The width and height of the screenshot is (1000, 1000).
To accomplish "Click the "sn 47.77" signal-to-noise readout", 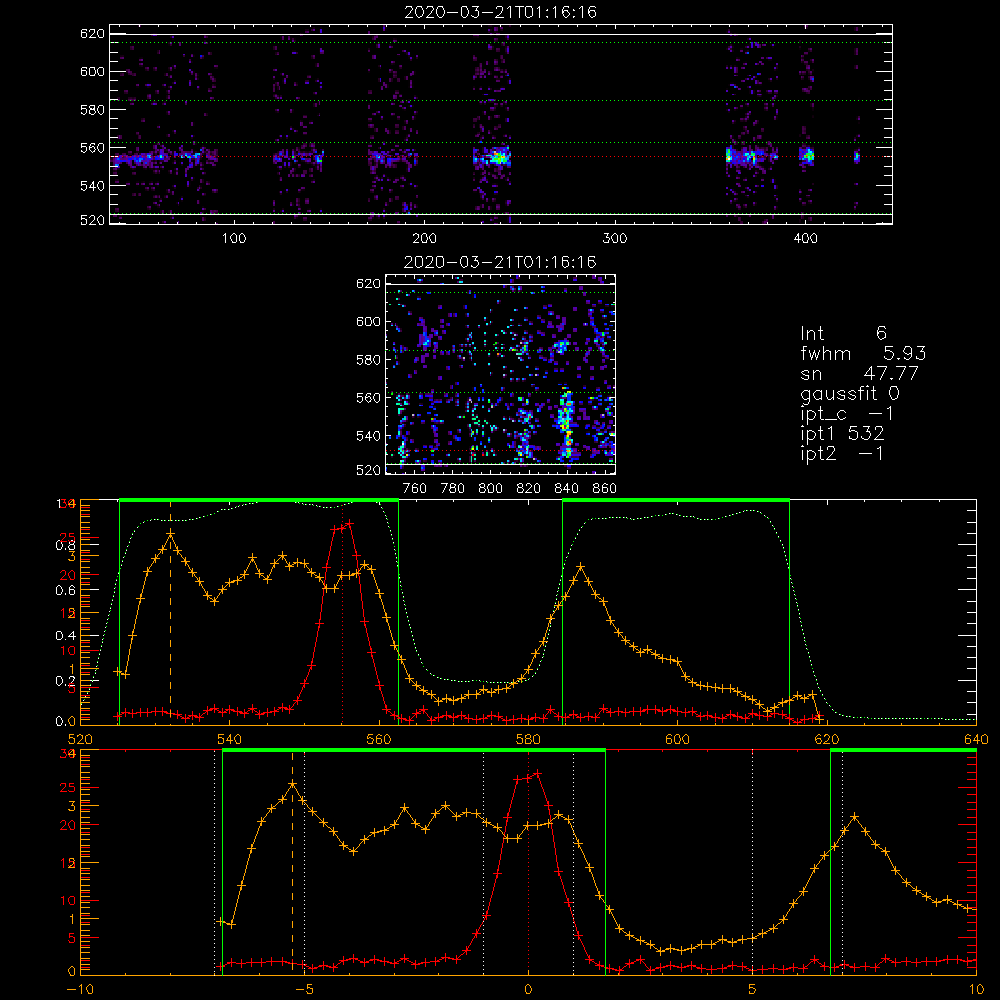I will (x=859, y=373).
